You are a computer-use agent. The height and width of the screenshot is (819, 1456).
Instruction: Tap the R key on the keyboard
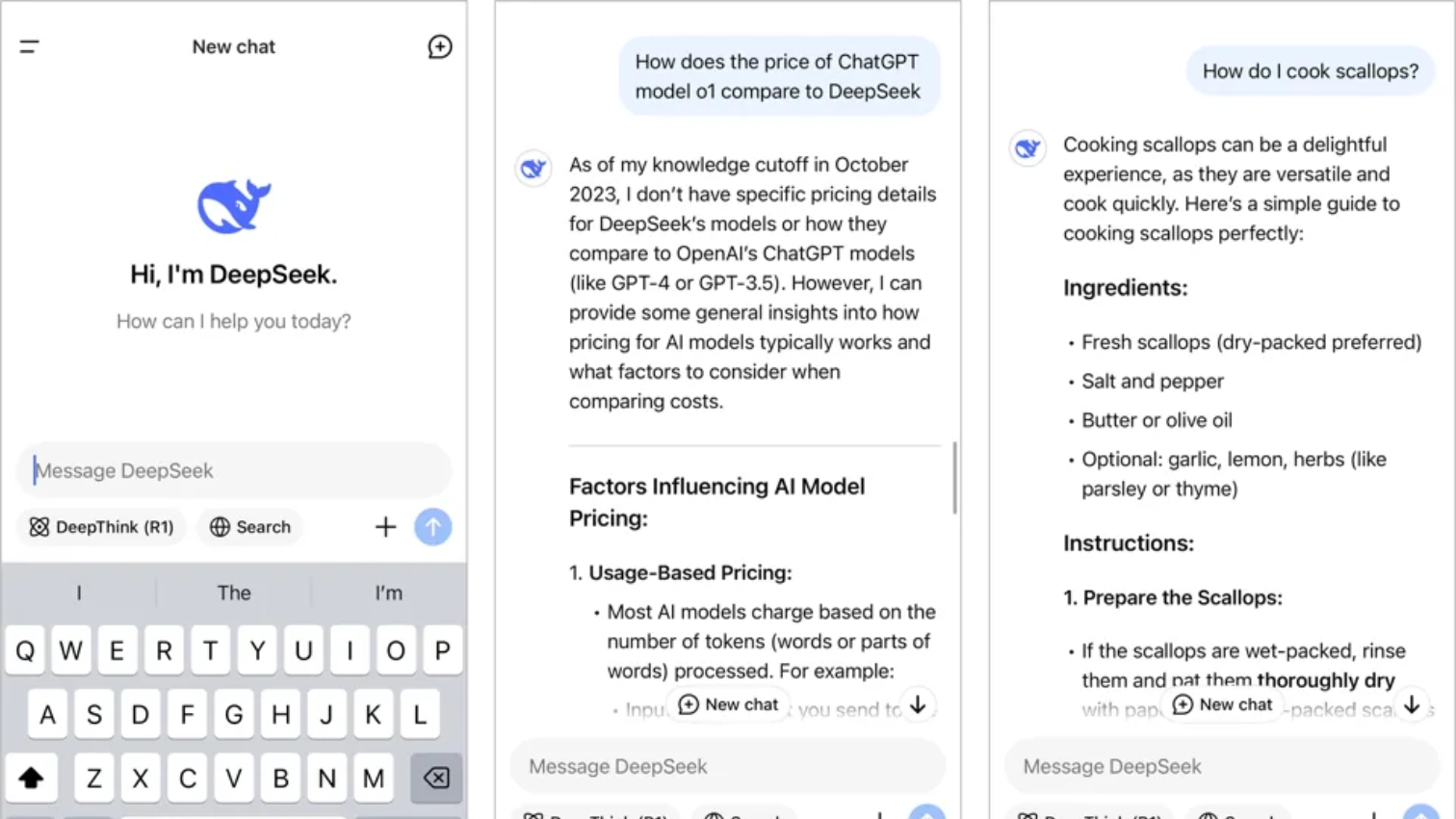click(164, 650)
